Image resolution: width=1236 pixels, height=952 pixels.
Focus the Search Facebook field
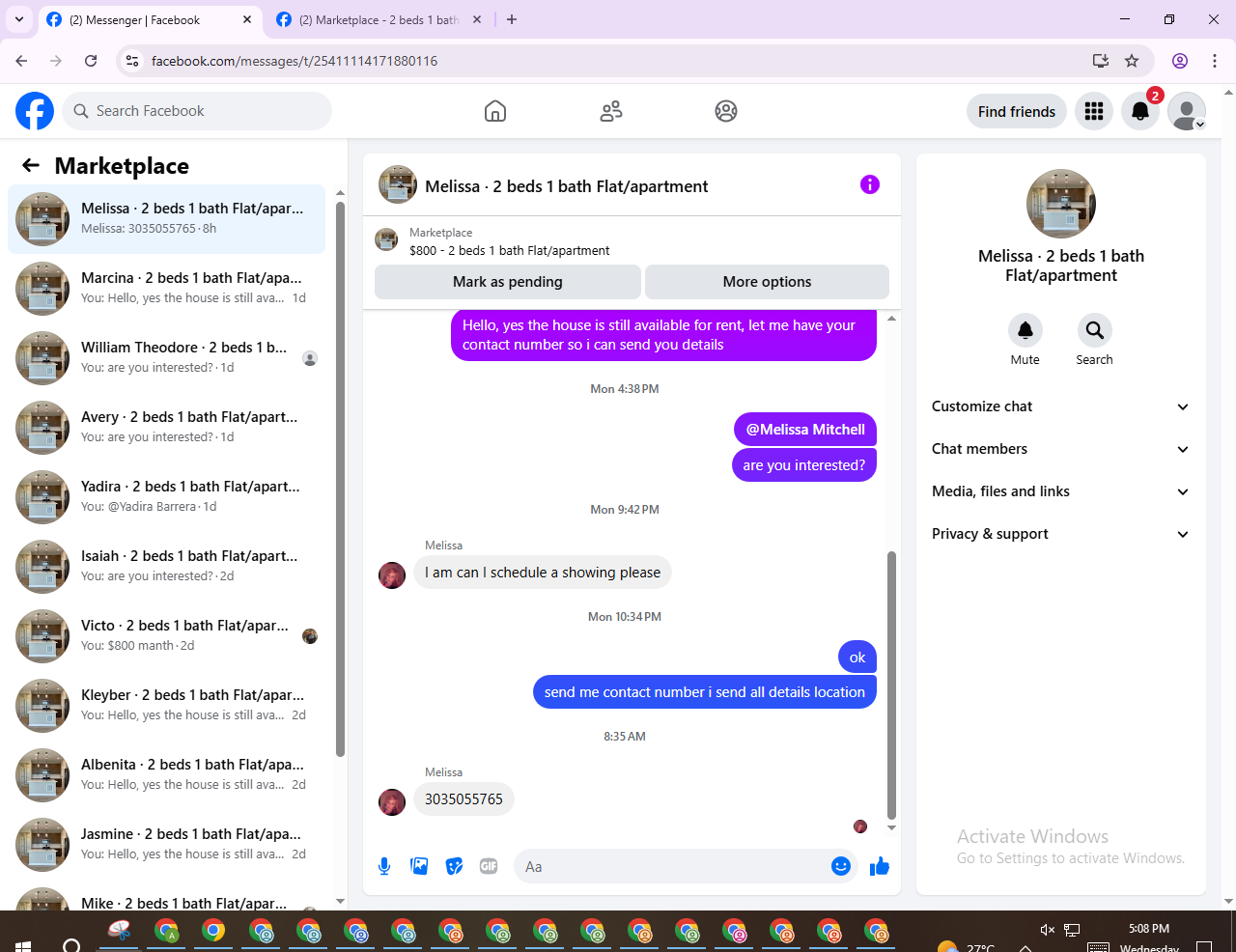[197, 111]
